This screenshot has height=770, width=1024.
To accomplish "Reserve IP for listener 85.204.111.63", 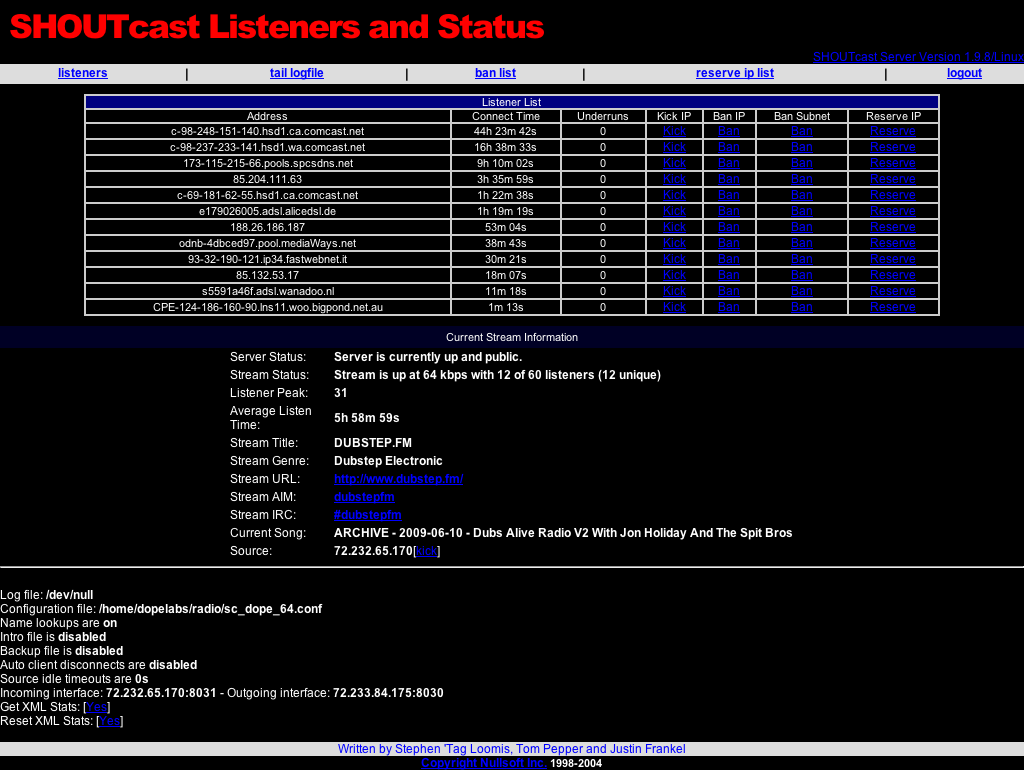I will tap(893, 179).
